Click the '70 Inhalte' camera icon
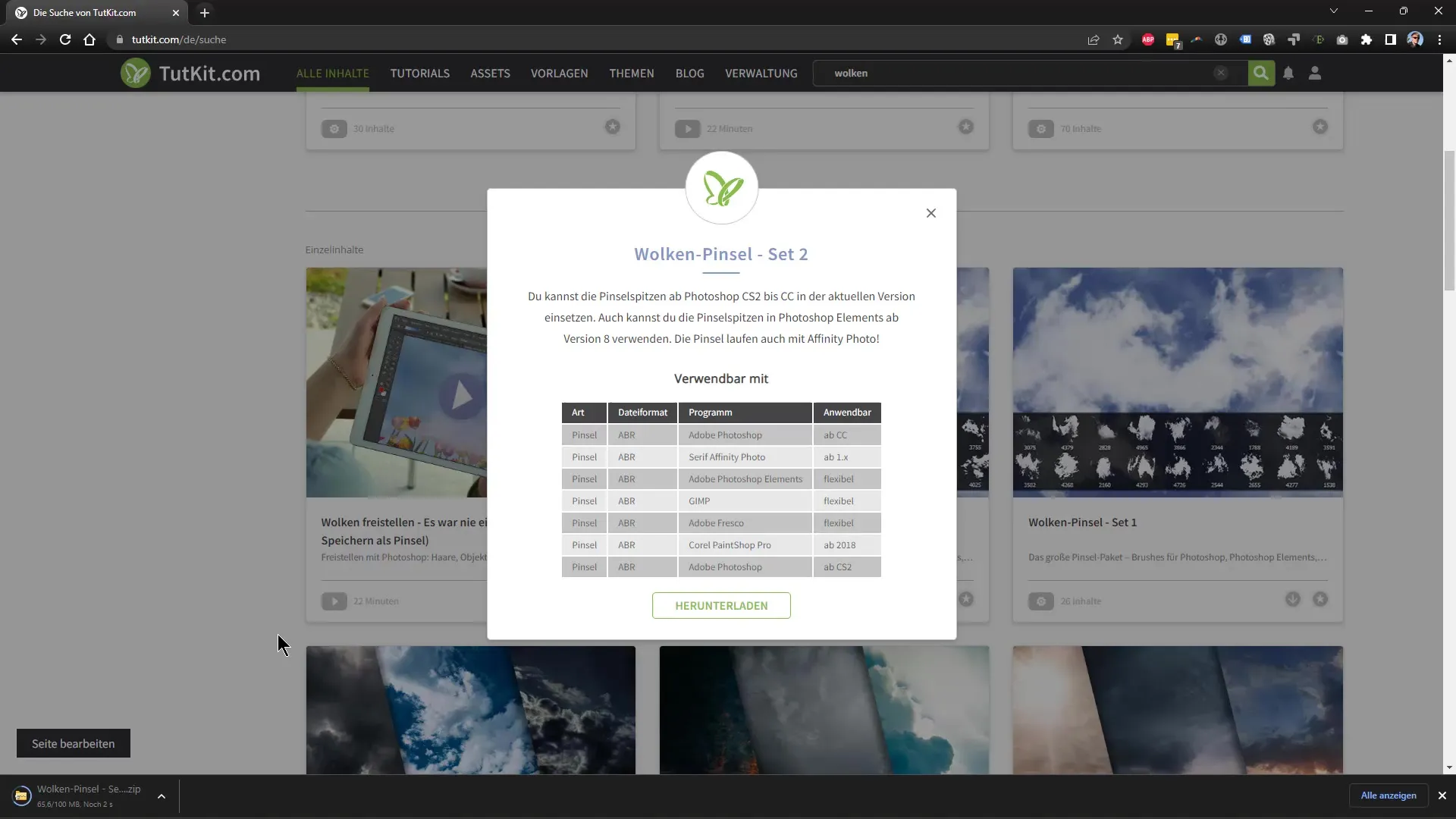Screen dimensions: 1456x819 click(x=1040, y=128)
